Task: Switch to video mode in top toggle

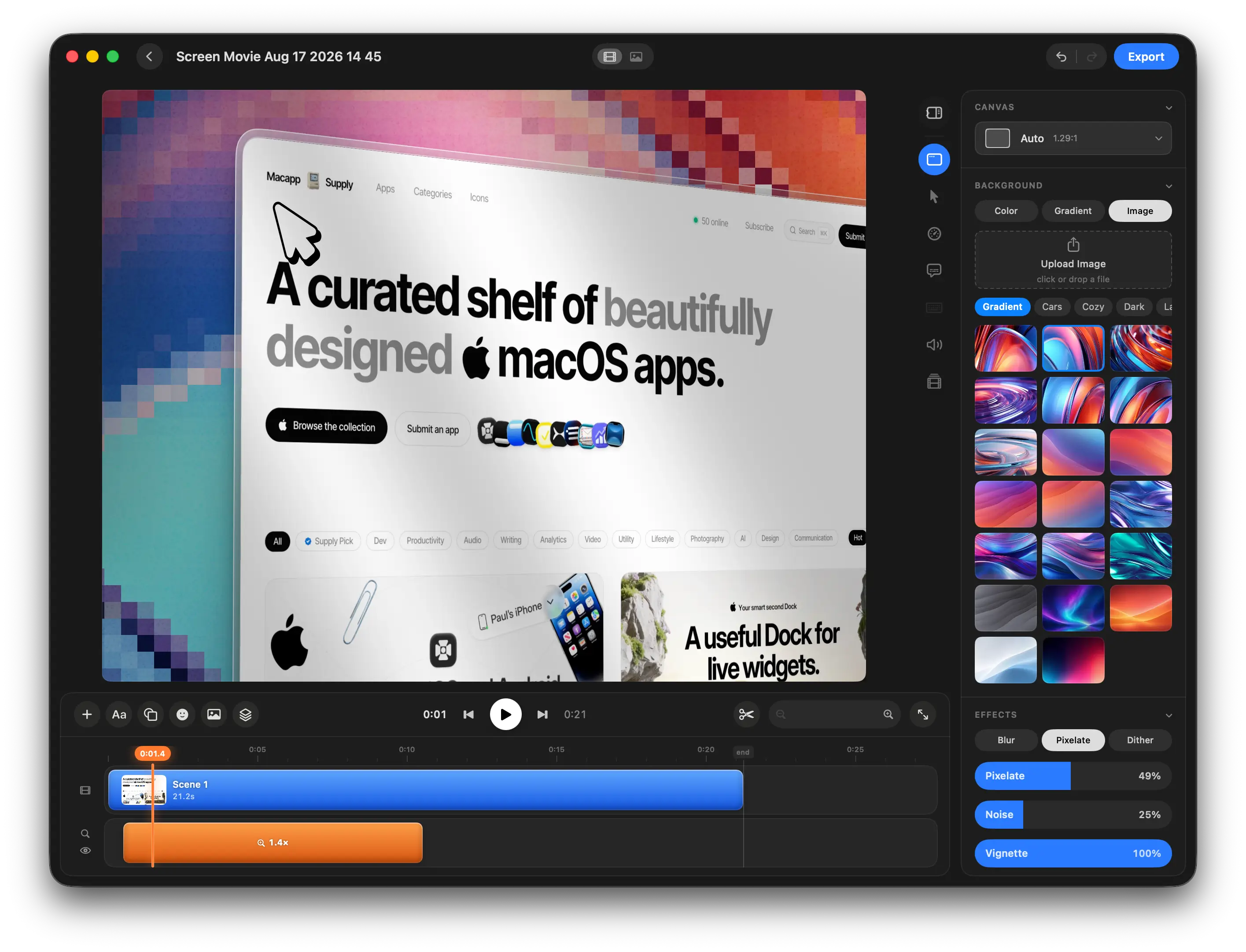Action: pyautogui.click(x=610, y=57)
